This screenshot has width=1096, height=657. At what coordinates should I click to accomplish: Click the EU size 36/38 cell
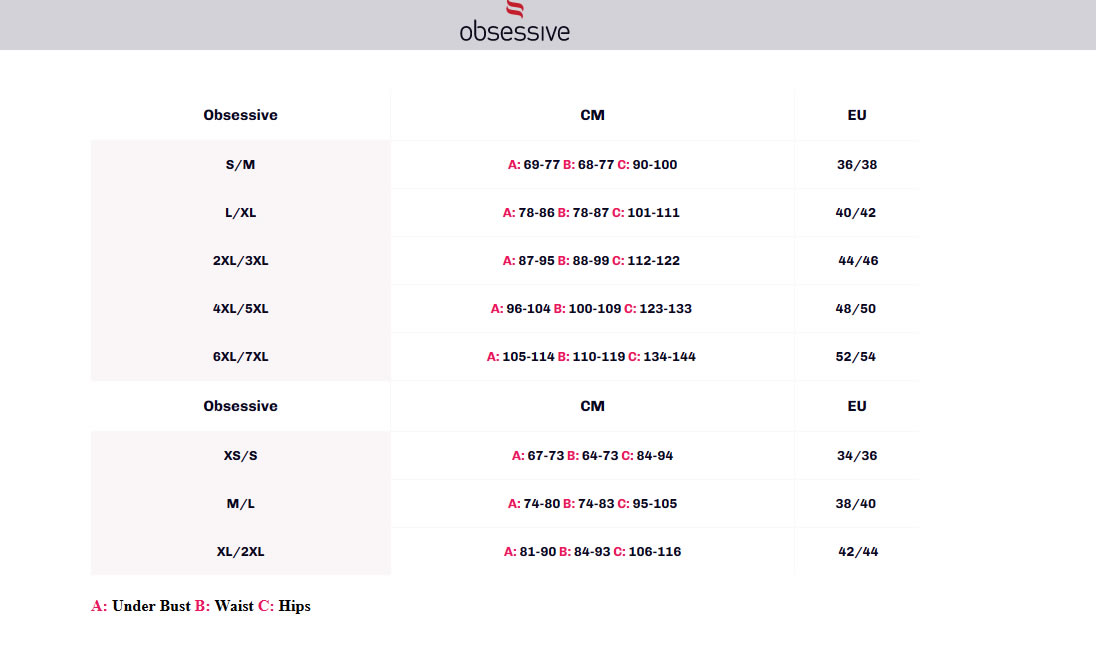[856, 164]
